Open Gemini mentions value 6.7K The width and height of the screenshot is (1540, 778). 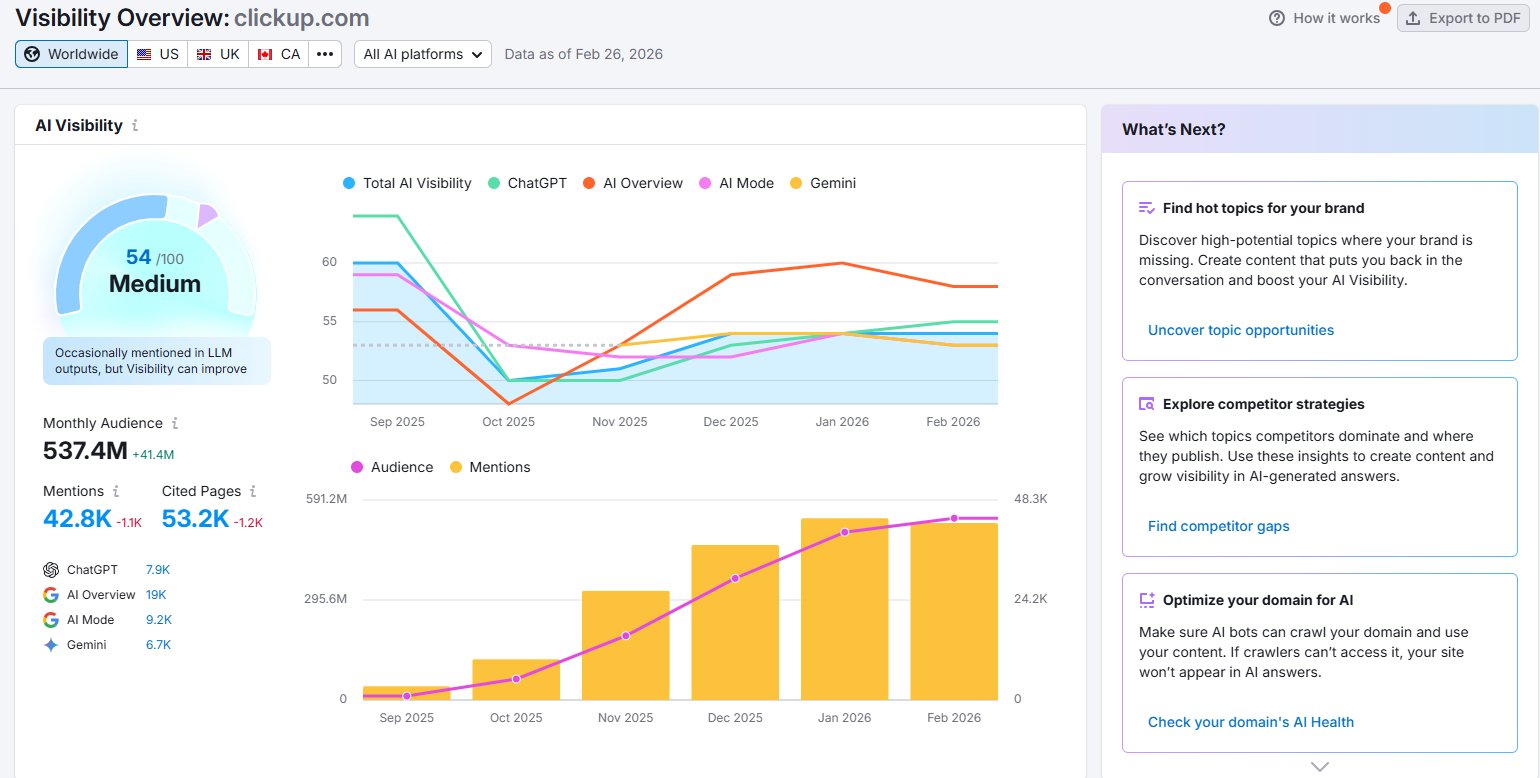pyautogui.click(x=158, y=645)
